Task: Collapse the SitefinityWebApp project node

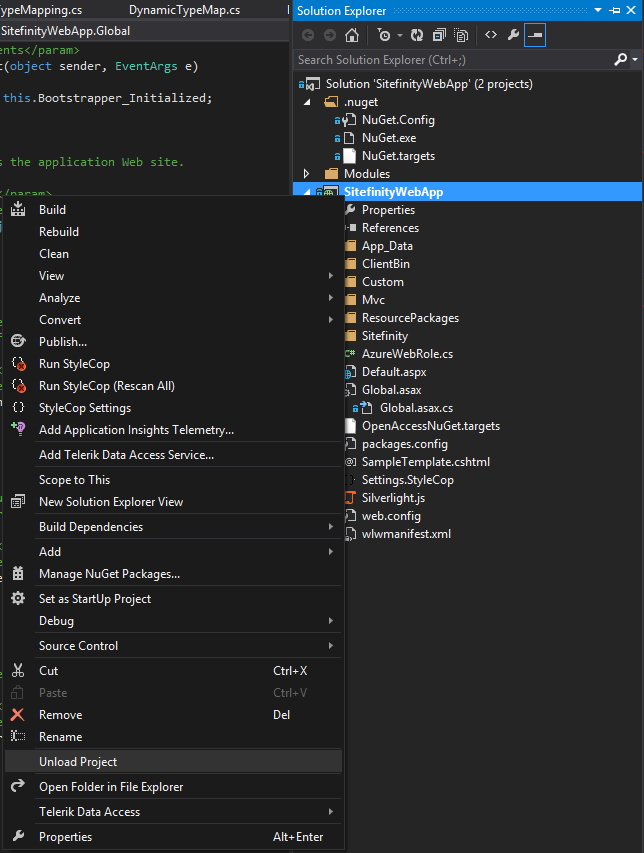Action: [x=307, y=191]
